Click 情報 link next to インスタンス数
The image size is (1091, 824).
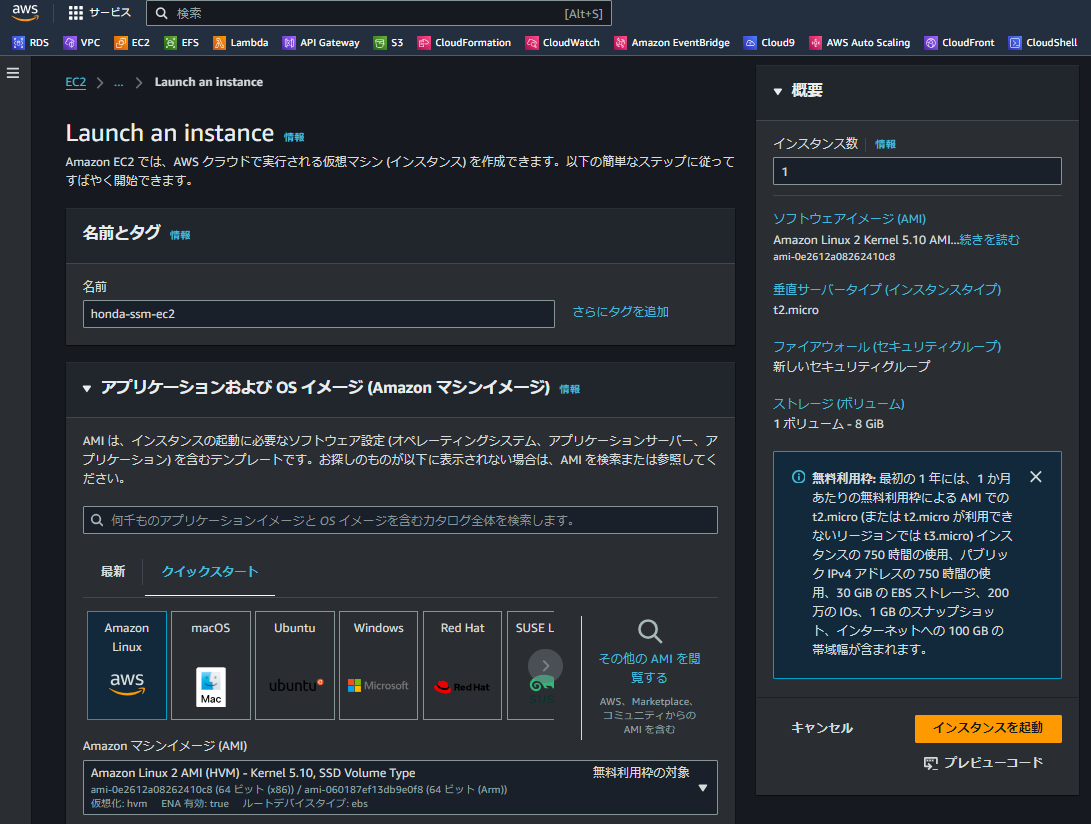click(885, 144)
